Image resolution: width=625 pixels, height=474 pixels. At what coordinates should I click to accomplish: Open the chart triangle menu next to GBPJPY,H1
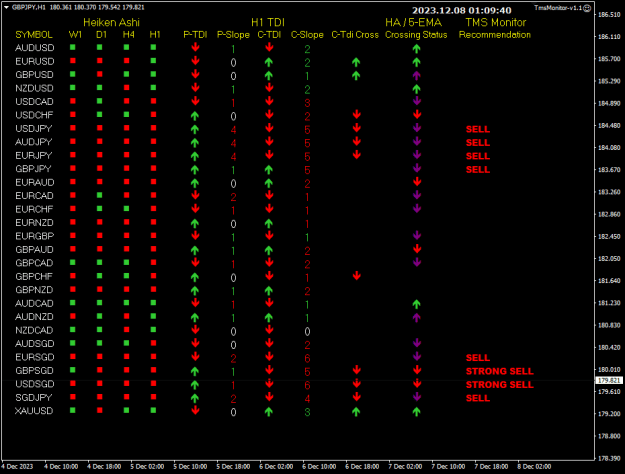[6, 8]
